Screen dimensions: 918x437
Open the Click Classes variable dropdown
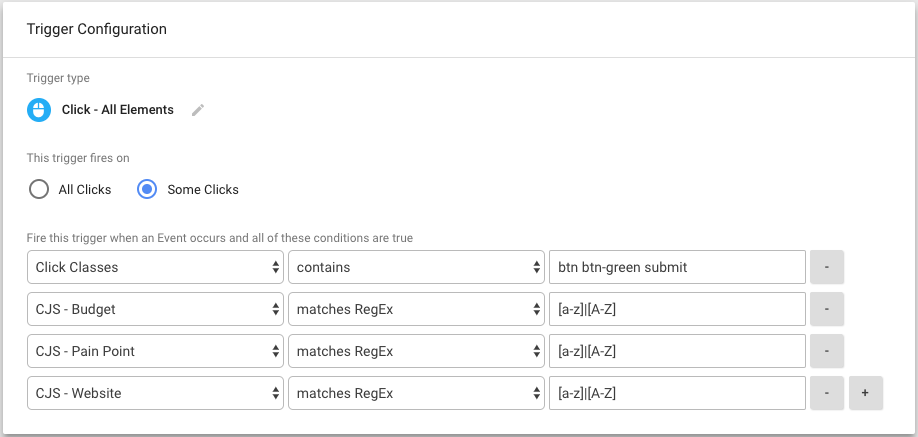click(155, 267)
